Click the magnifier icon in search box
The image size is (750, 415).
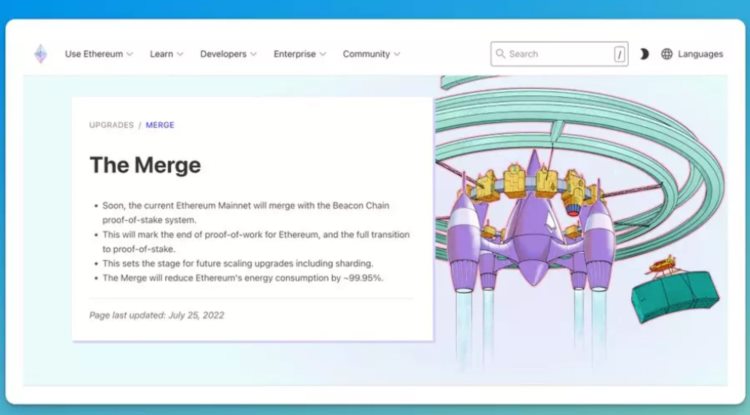[500, 54]
